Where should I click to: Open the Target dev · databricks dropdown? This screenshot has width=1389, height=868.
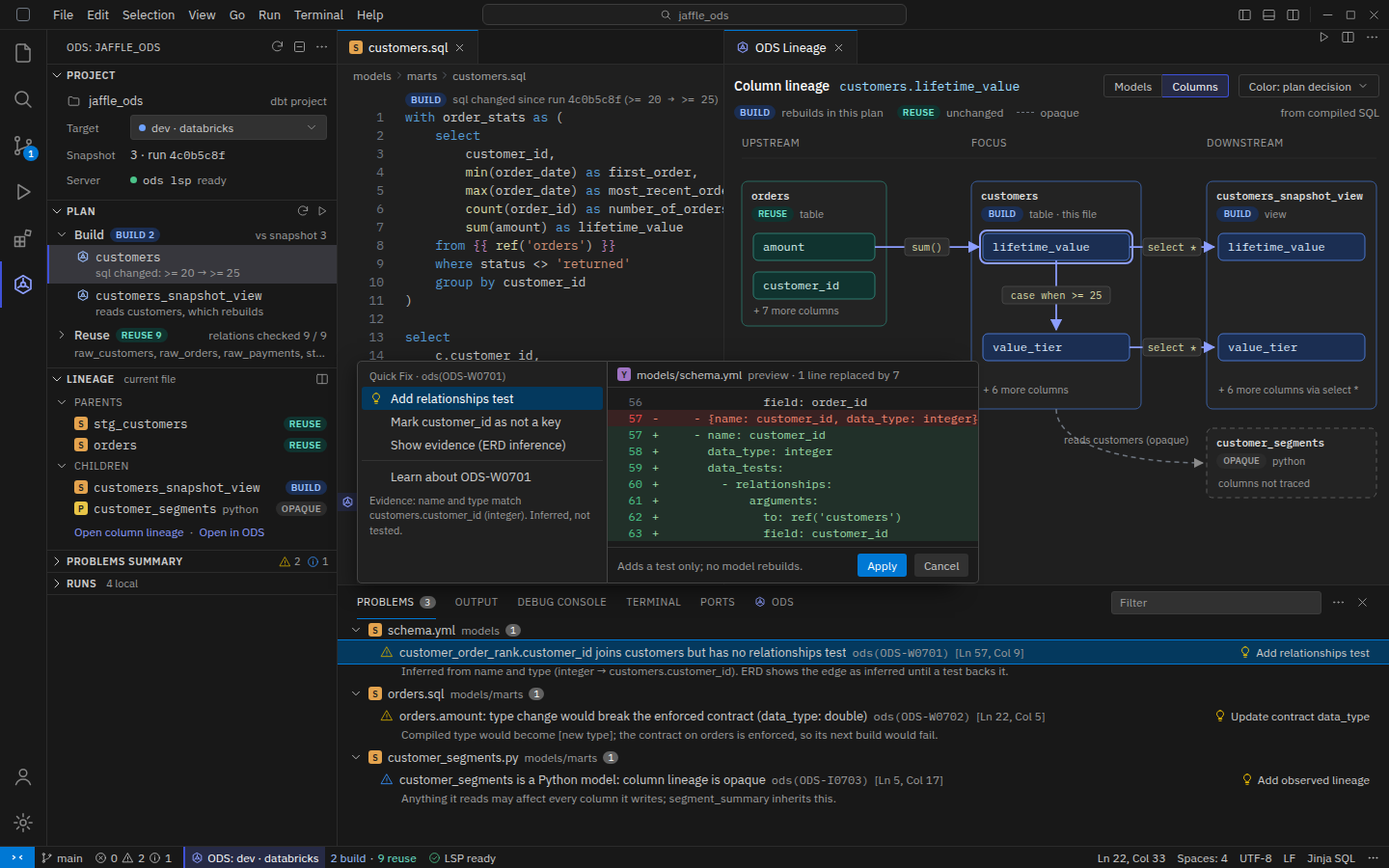tap(228, 127)
